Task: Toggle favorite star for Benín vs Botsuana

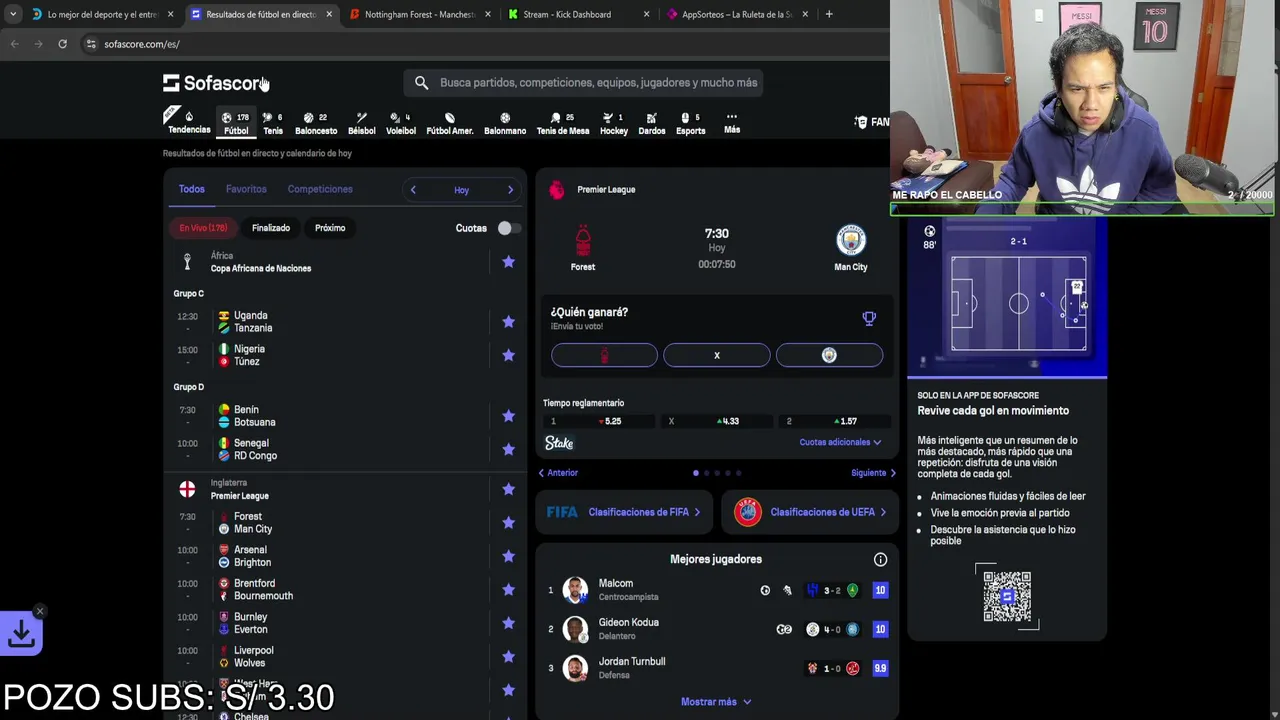Action: (508, 416)
